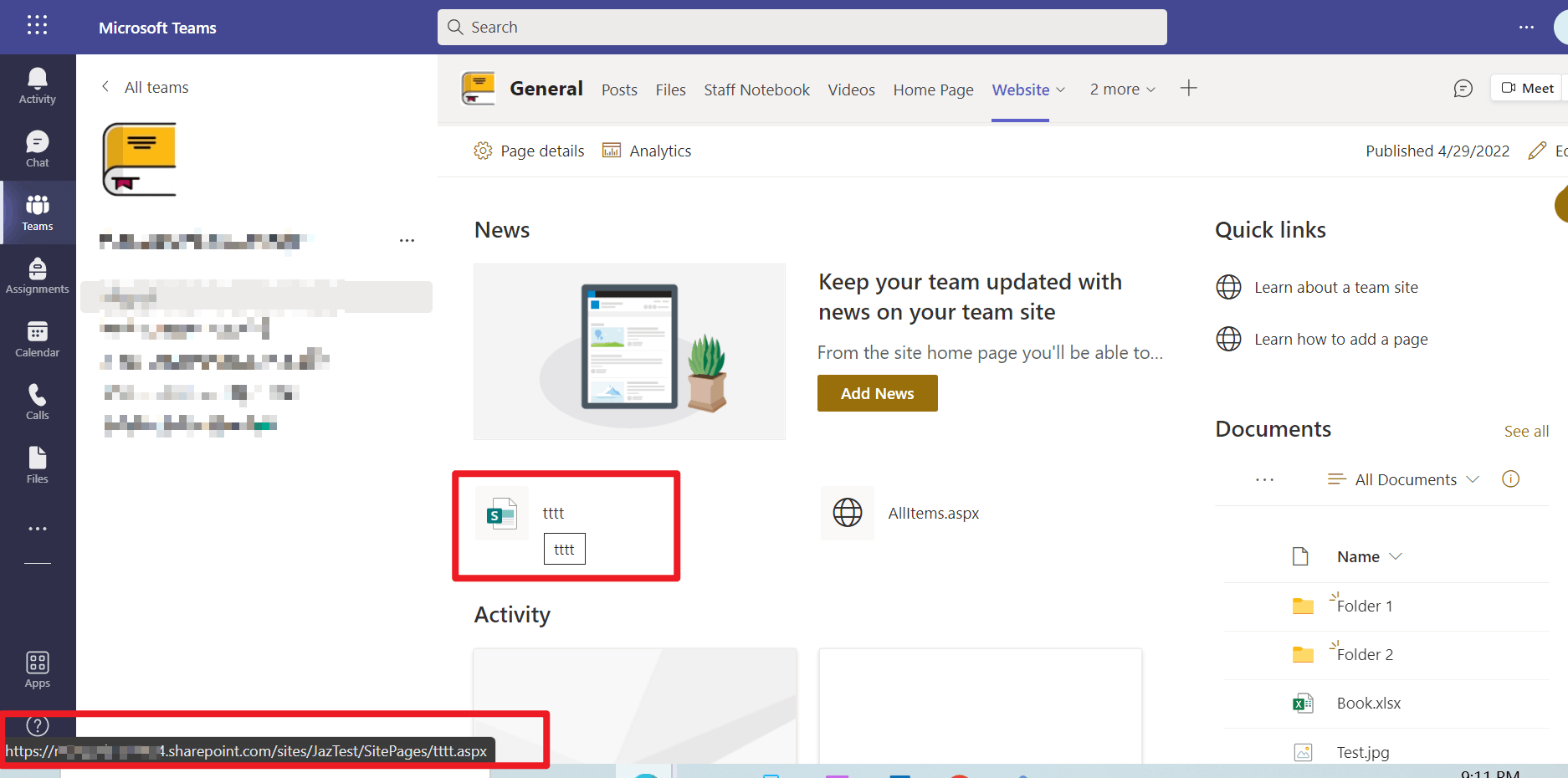Open Calls in the left rail
1568x778 pixels.
pyautogui.click(x=38, y=402)
